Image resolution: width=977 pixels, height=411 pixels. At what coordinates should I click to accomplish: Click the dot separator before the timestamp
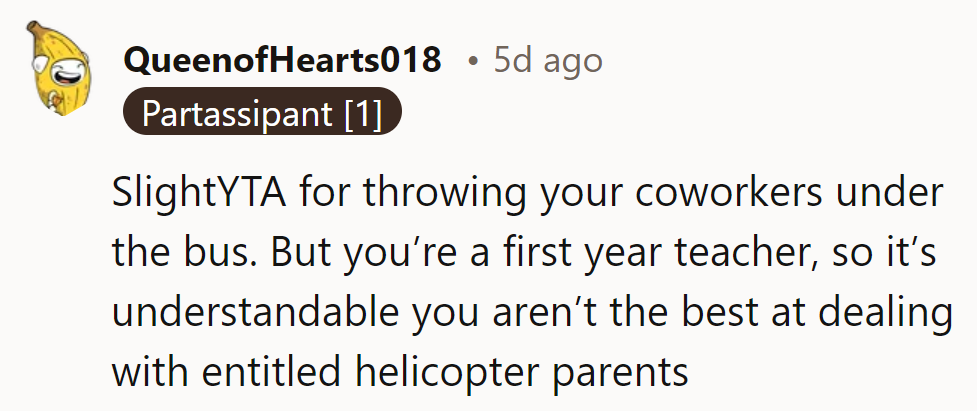(473, 62)
